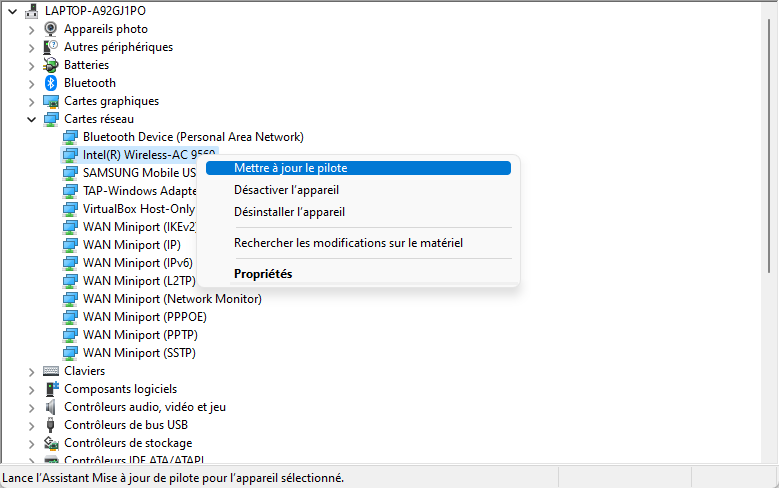Click the WAN Miniport (PPPOE) icon
Image resolution: width=779 pixels, height=488 pixels.
click(x=70, y=317)
